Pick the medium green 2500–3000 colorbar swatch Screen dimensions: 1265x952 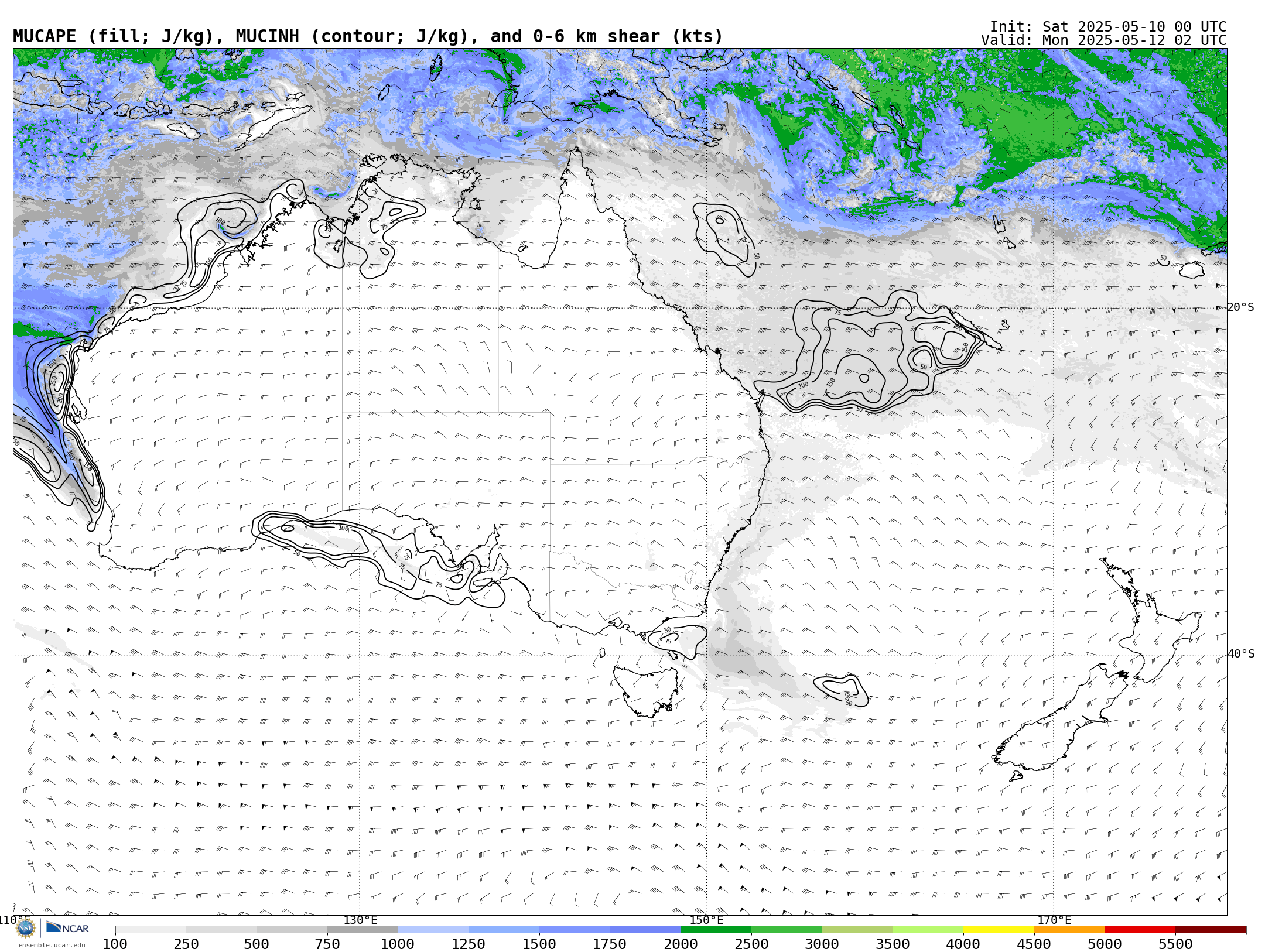click(787, 930)
